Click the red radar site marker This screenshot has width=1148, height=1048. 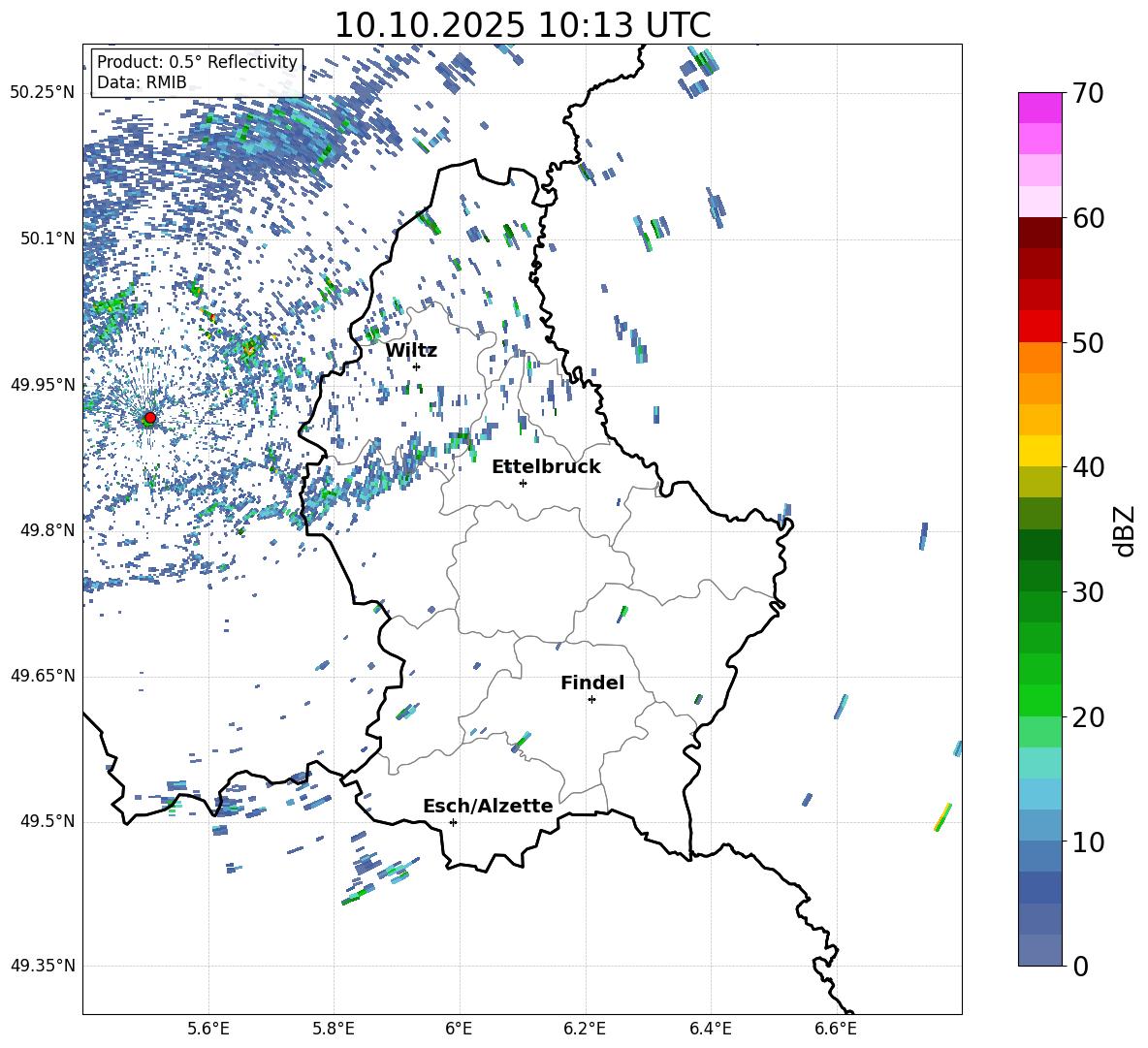click(150, 418)
